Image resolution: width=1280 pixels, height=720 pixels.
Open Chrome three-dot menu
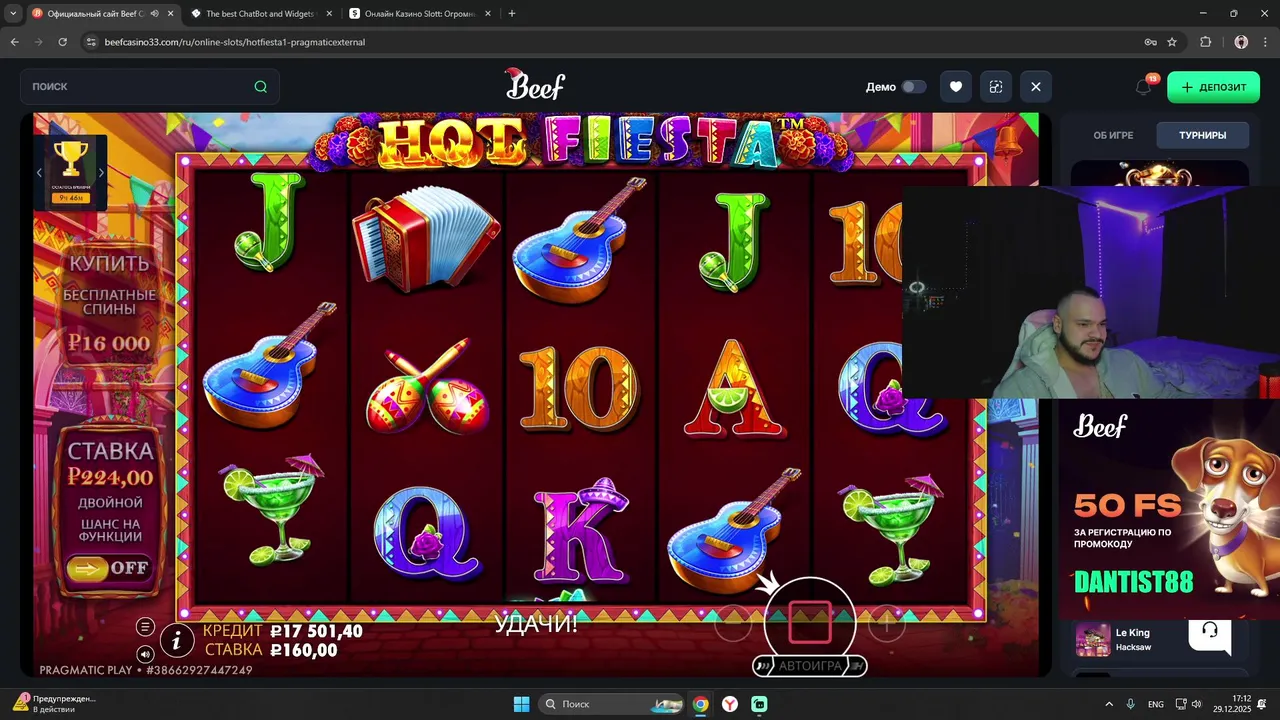coord(1265,42)
